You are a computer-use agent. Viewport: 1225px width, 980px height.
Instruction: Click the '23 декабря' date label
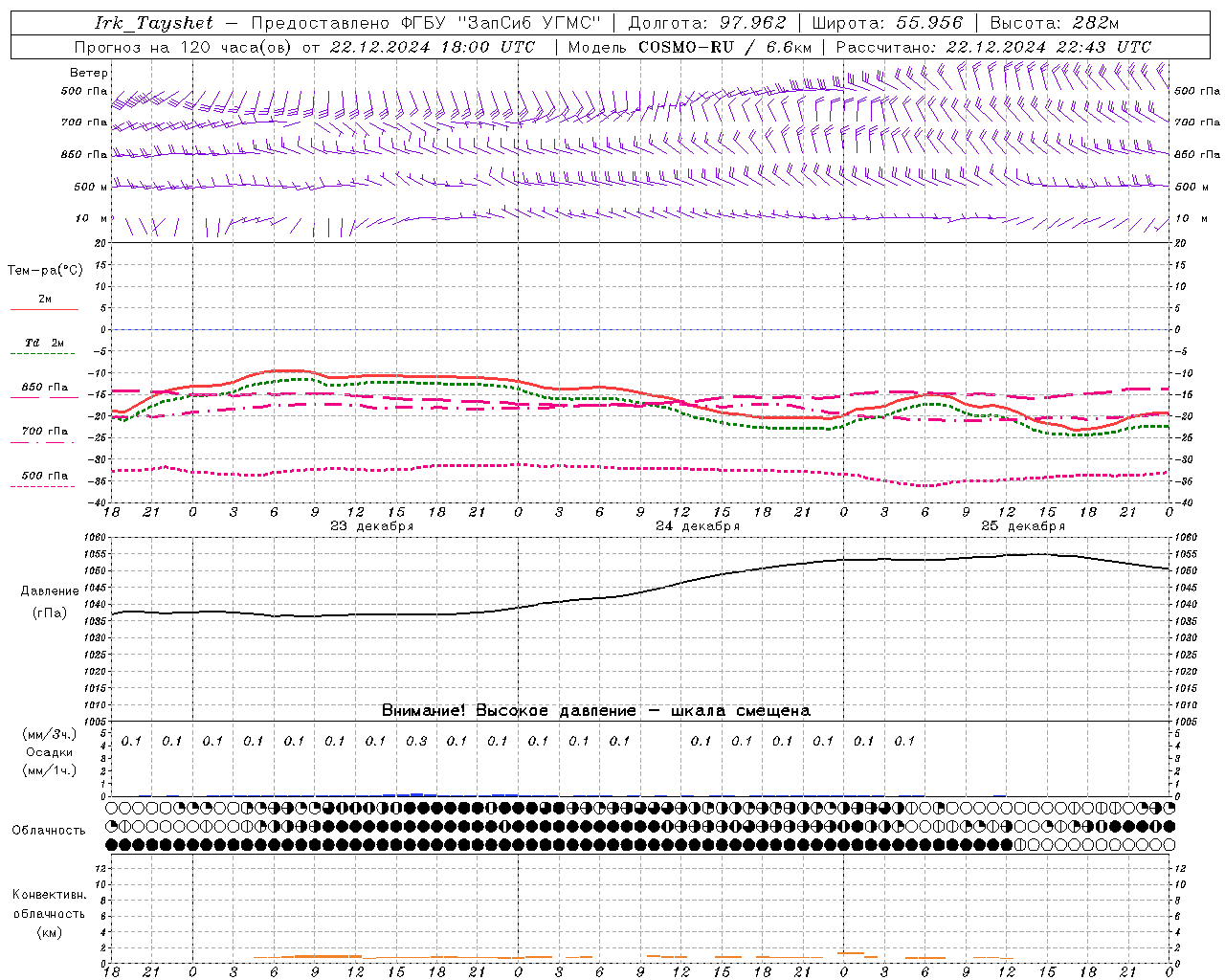[372, 526]
